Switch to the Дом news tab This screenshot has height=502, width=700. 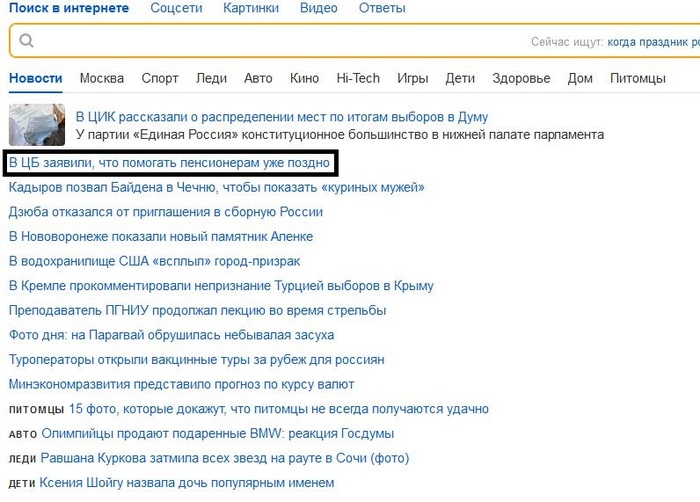pos(580,79)
